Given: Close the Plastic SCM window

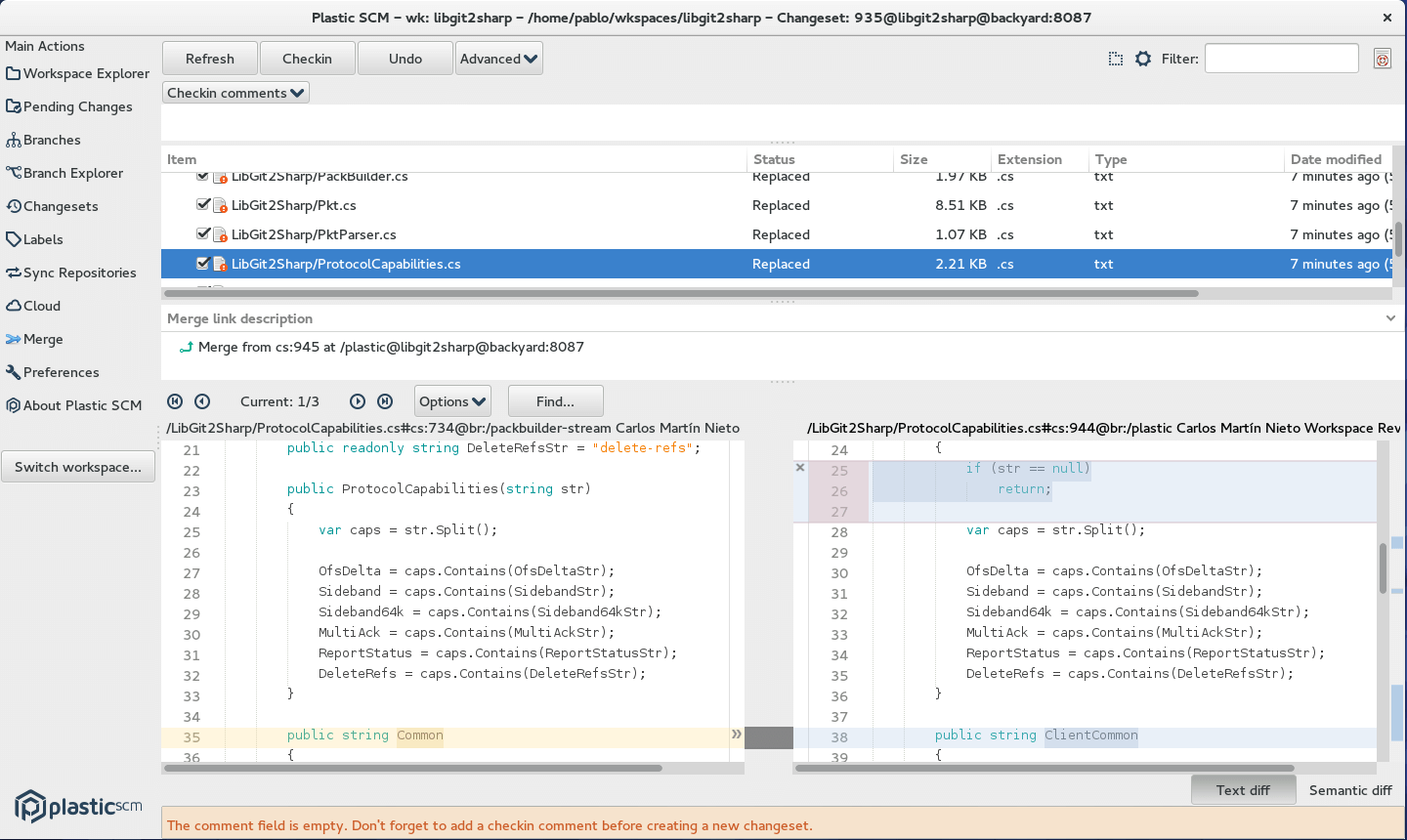Looking at the screenshot, I should point(1386,18).
